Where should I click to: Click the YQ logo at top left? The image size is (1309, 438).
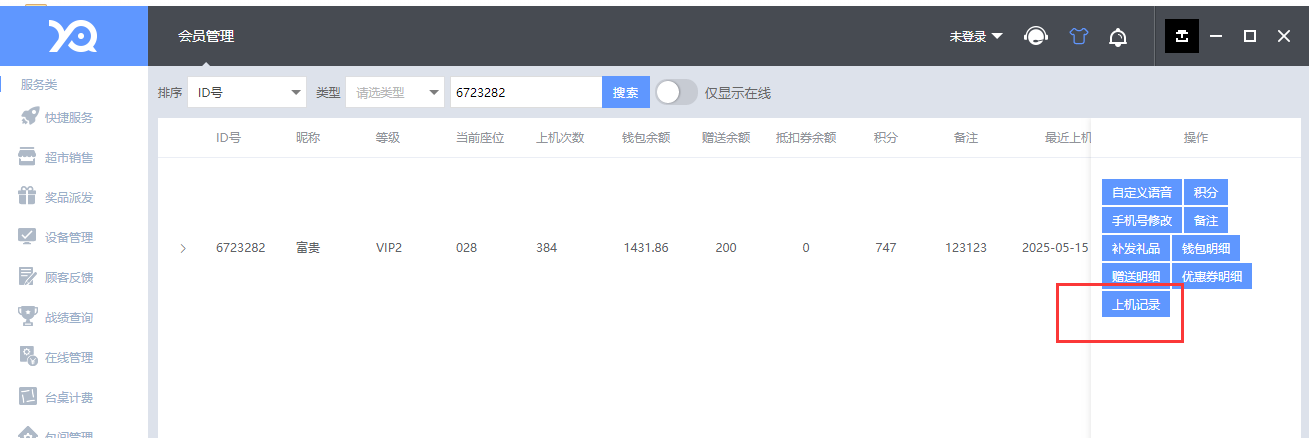[74, 36]
